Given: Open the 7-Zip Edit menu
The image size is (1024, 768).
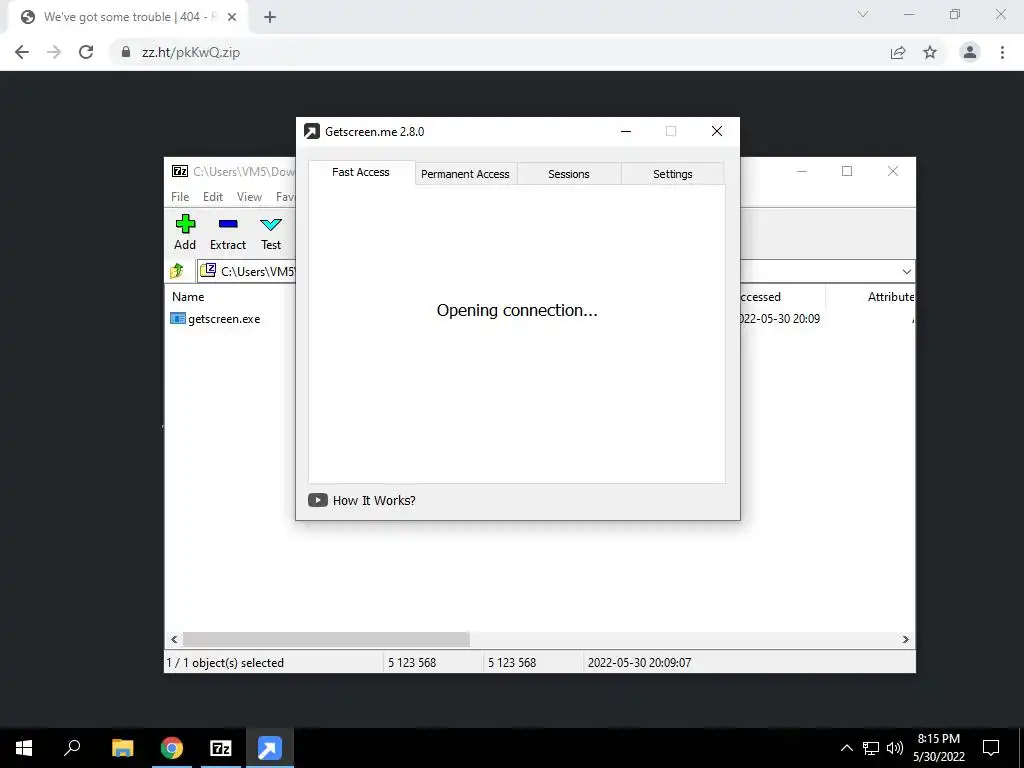Looking at the screenshot, I should tap(213, 197).
